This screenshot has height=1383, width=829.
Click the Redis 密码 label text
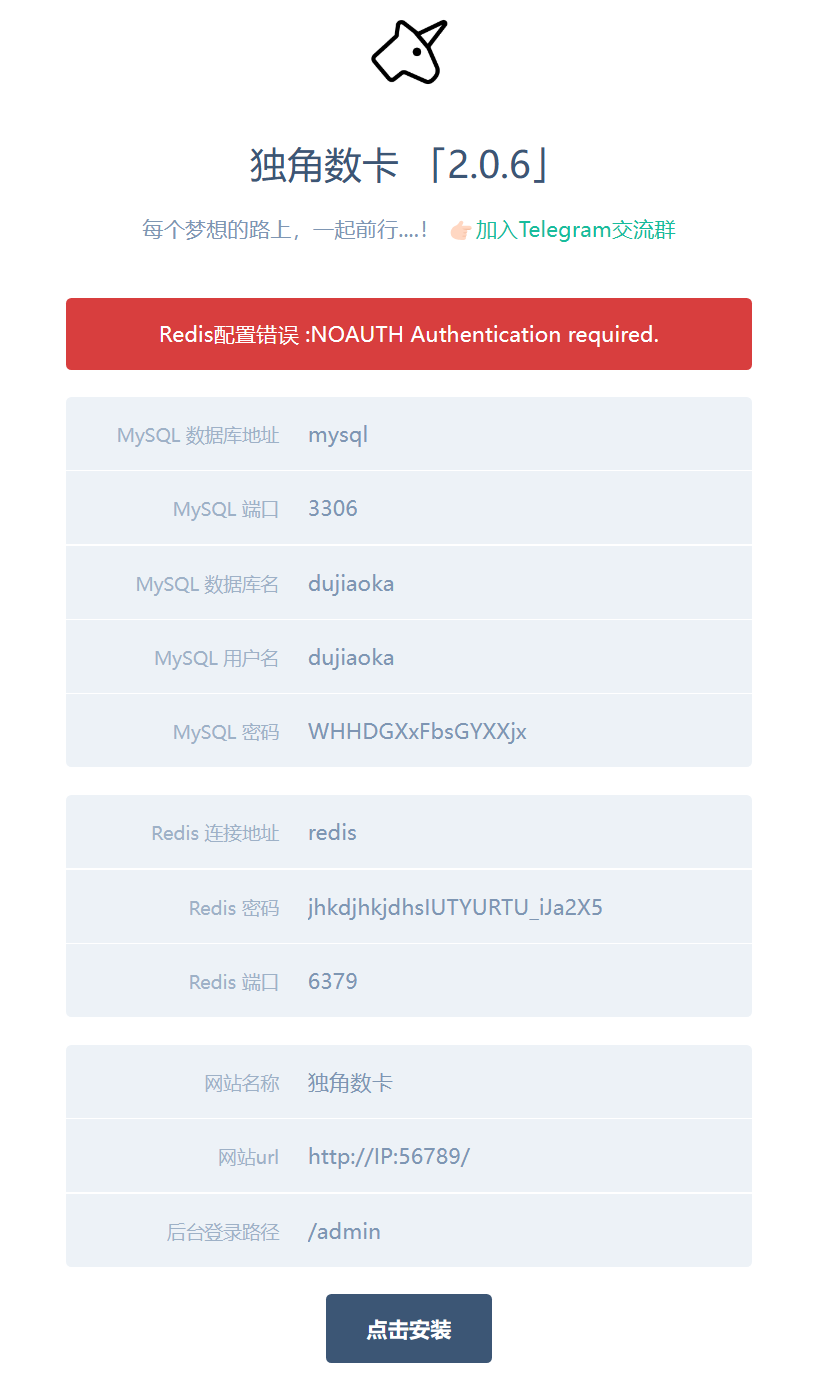234,908
